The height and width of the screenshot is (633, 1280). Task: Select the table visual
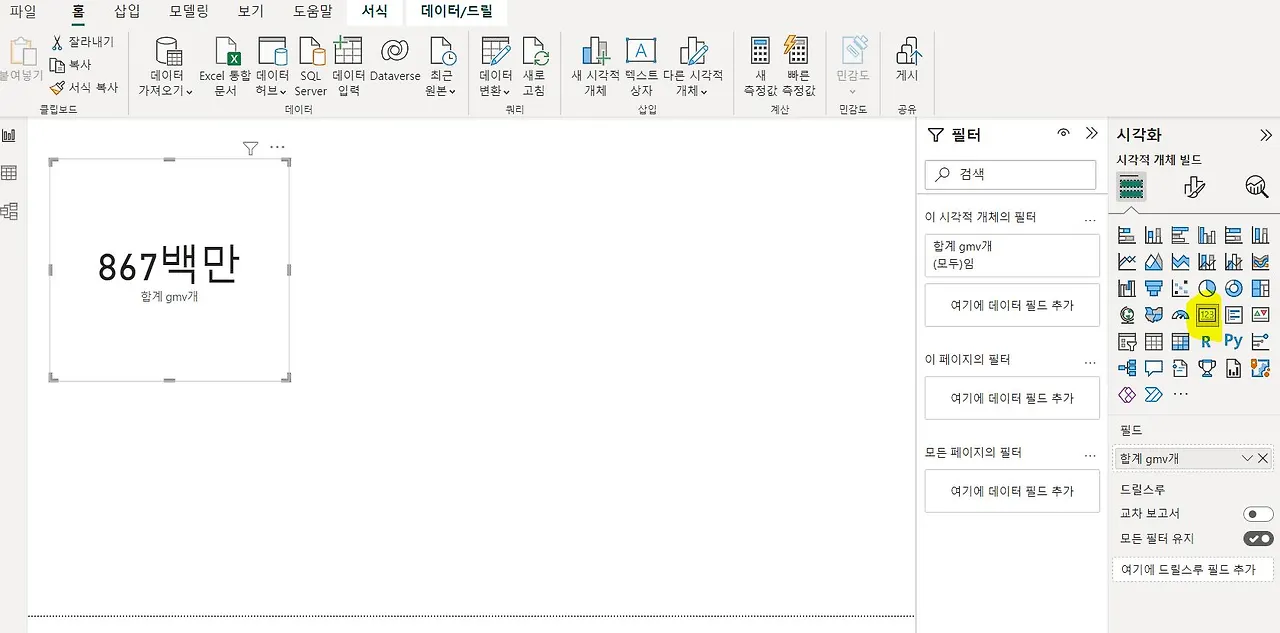coord(1154,341)
